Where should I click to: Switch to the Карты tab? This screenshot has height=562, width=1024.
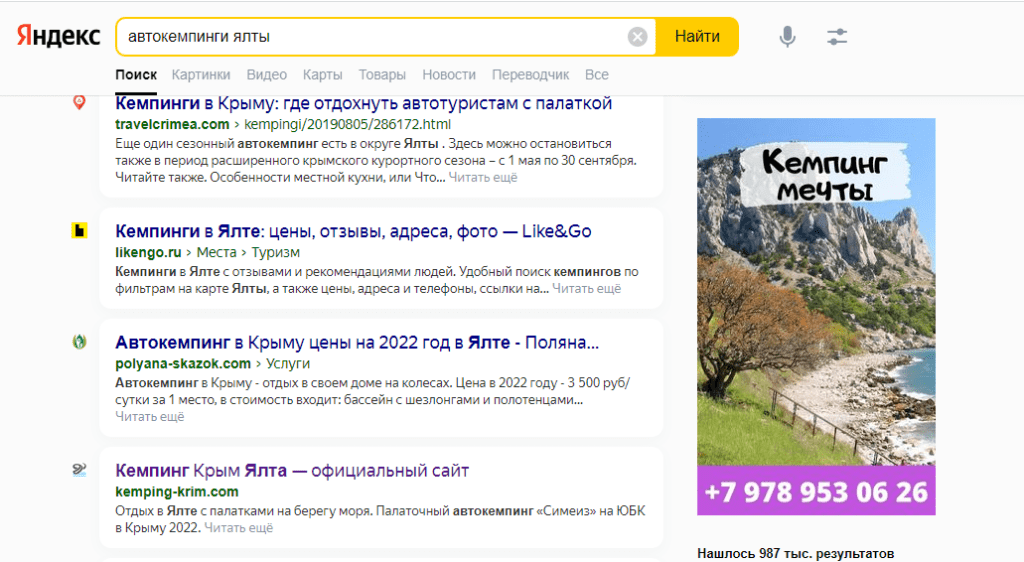(322, 75)
